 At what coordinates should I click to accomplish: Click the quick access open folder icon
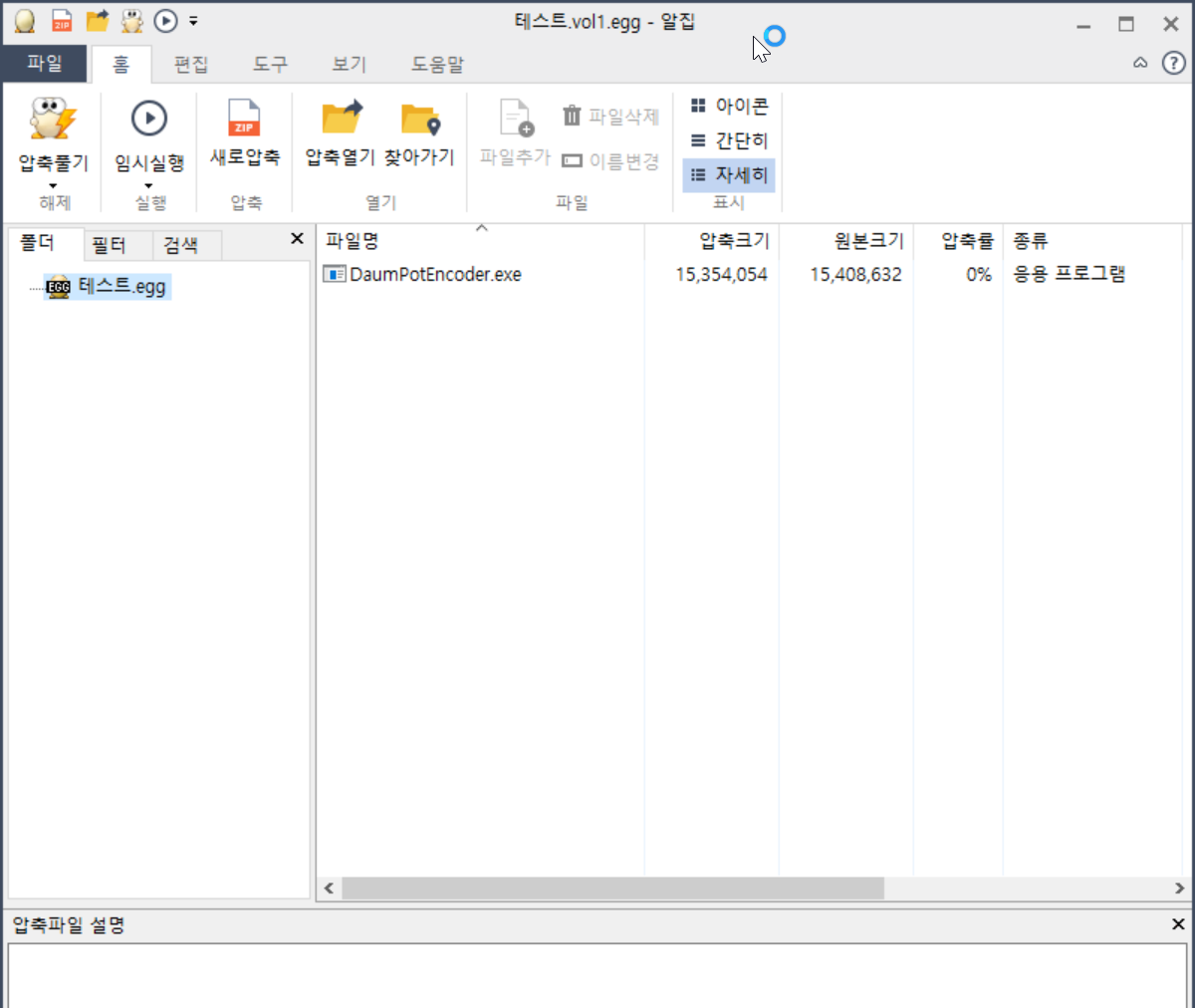click(x=97, y=21)
